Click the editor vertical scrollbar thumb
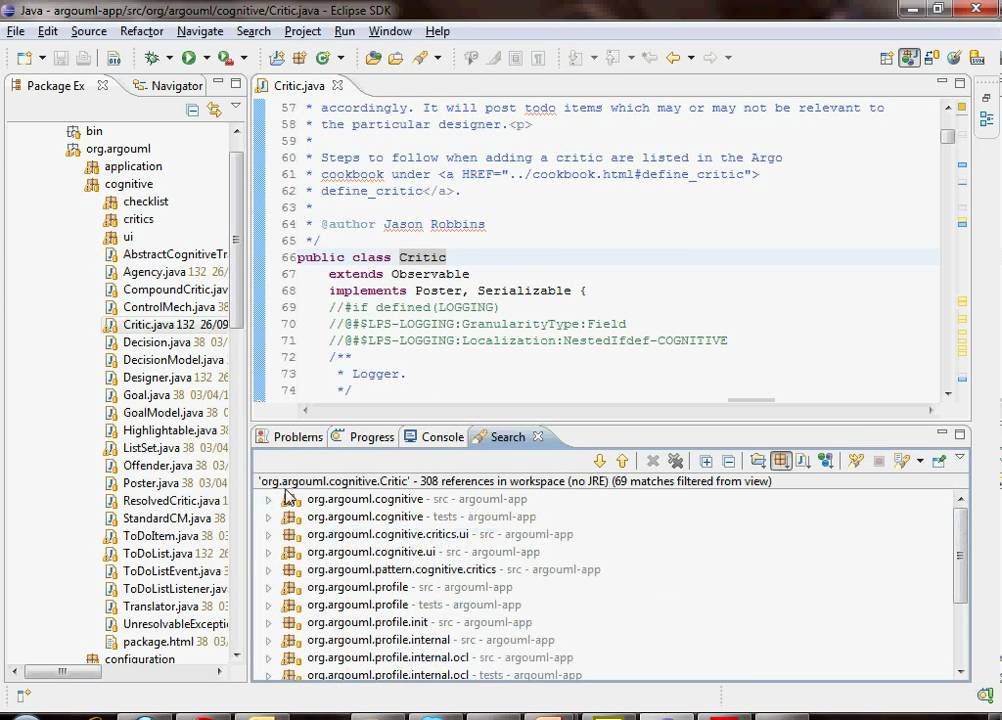 (948, 136)
